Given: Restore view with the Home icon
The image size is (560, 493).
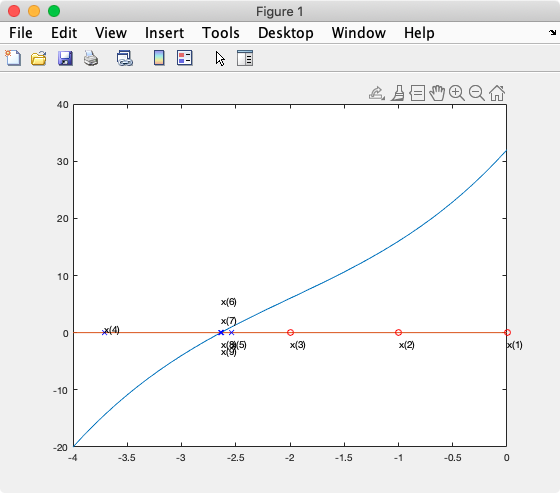Looking at the screenshot, I should click(497, 93).
